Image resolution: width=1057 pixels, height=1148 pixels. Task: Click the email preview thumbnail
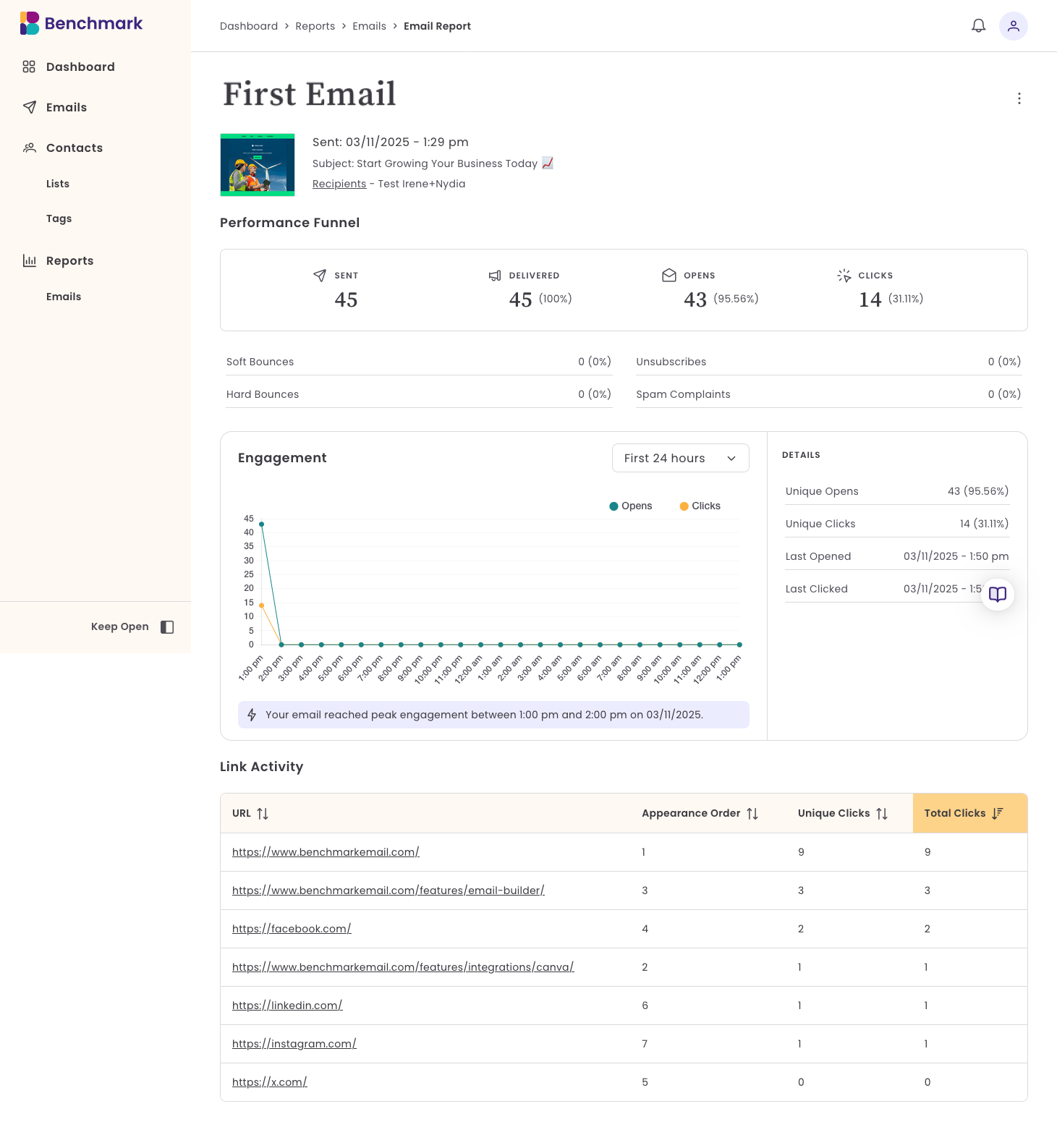[258, 165]
